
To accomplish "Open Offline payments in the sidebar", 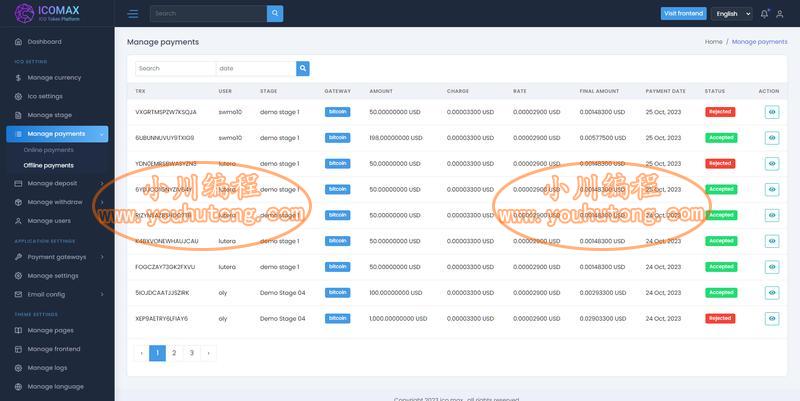I will click(x=48, y=165).
